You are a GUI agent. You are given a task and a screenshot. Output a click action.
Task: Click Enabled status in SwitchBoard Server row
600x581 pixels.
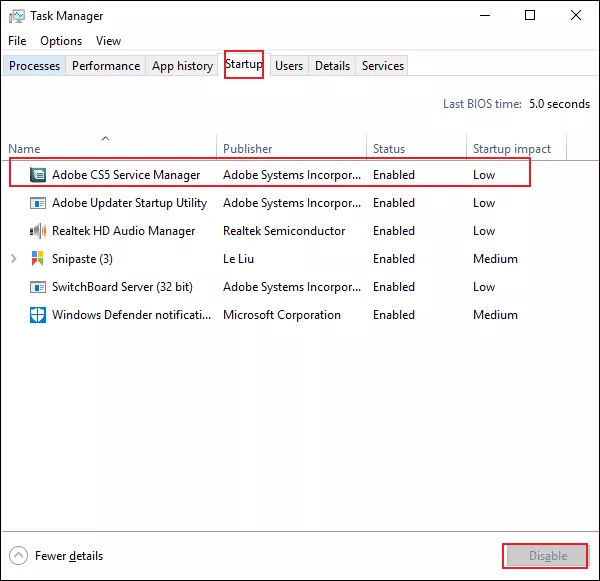(394, 287)
